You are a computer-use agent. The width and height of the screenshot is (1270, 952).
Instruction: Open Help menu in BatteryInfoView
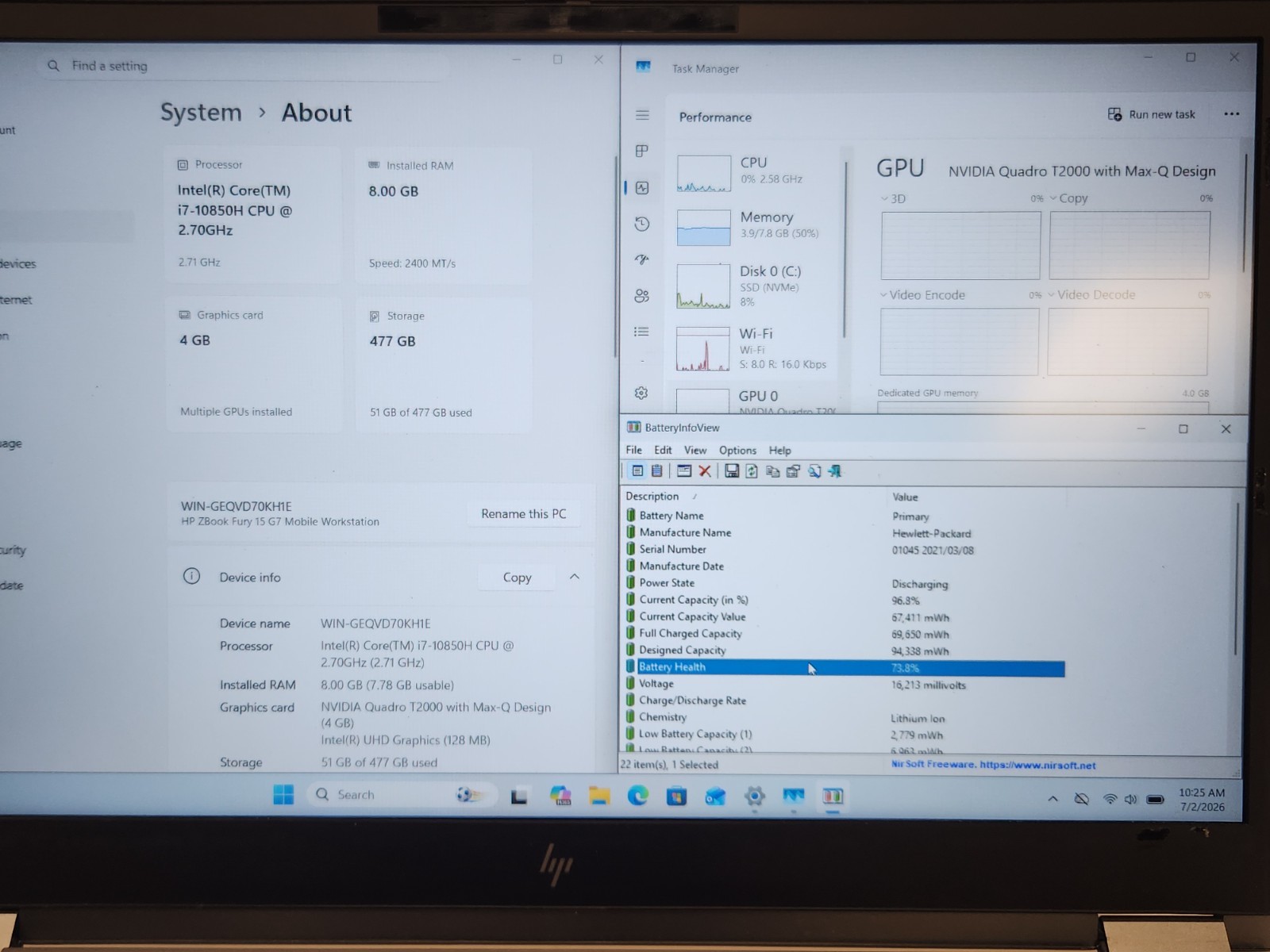(779, 450)
